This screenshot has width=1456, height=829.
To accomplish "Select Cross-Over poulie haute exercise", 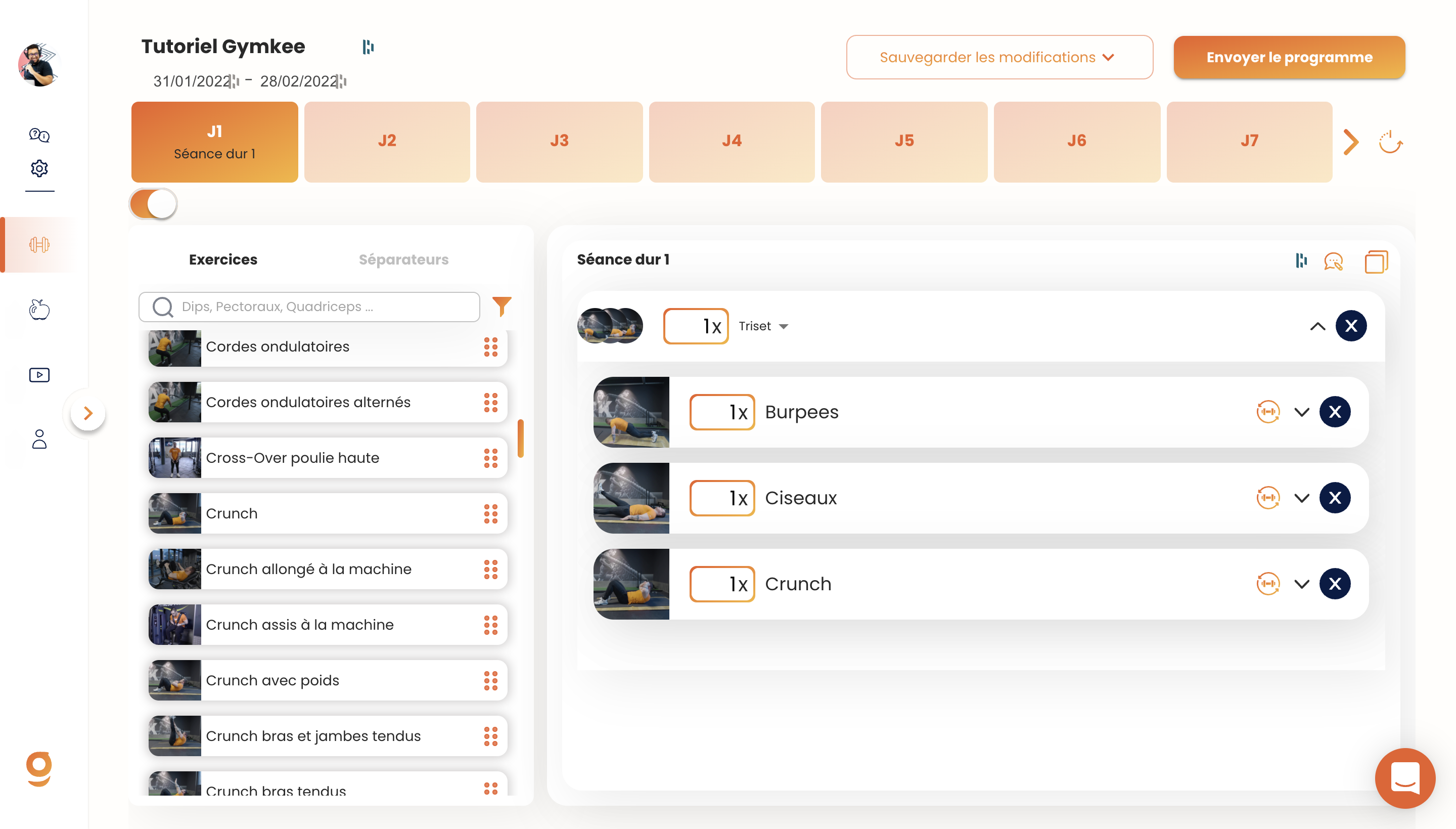I will 327,458.
